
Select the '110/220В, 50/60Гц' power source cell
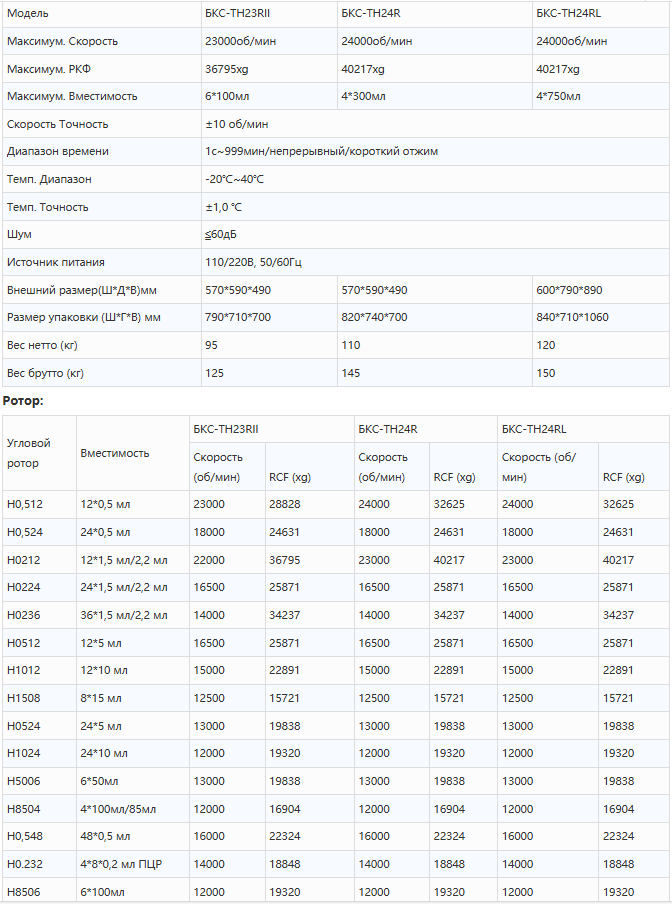[253, 262]
